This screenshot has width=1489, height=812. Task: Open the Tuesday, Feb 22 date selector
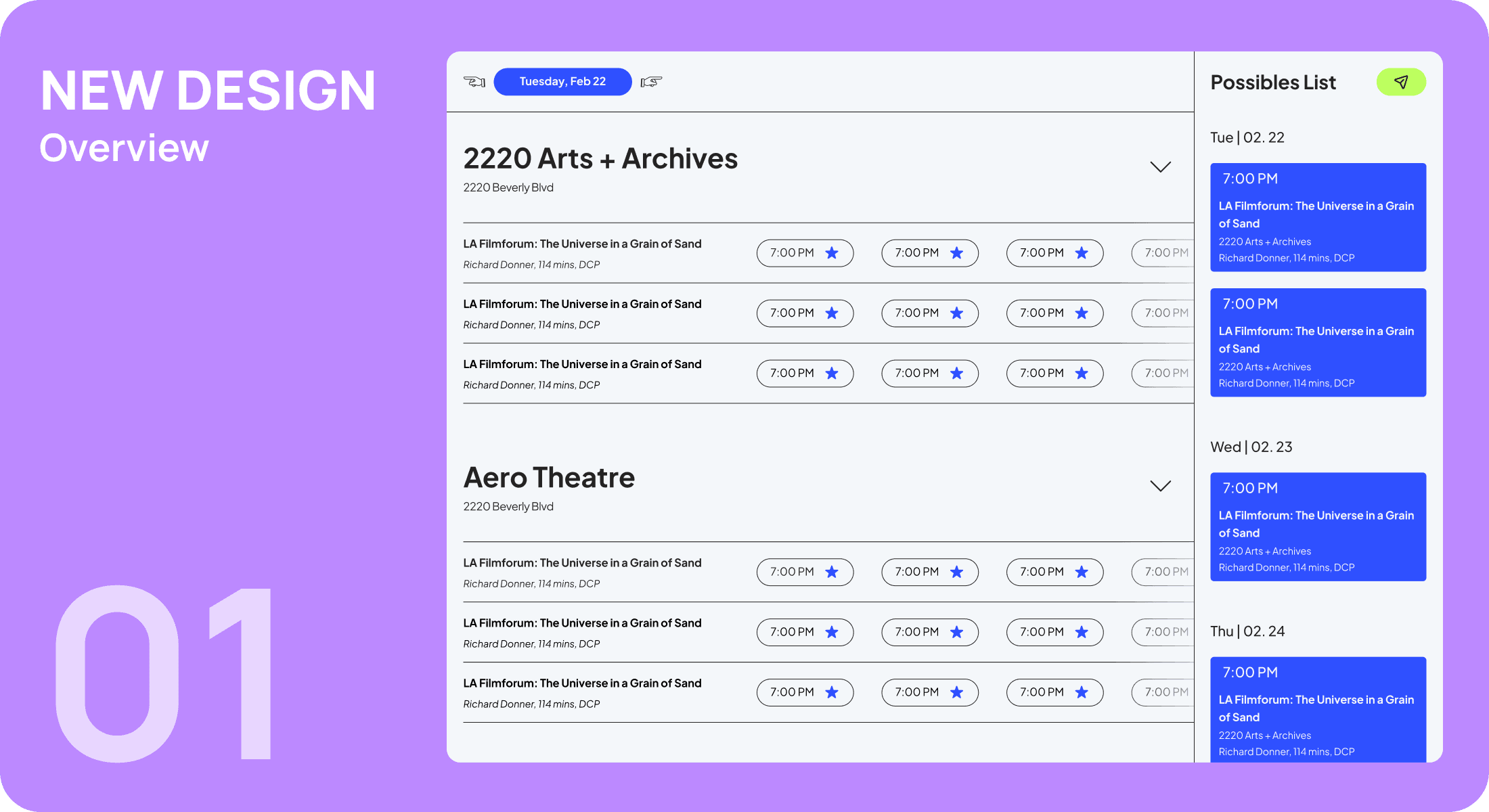point(562,82)
